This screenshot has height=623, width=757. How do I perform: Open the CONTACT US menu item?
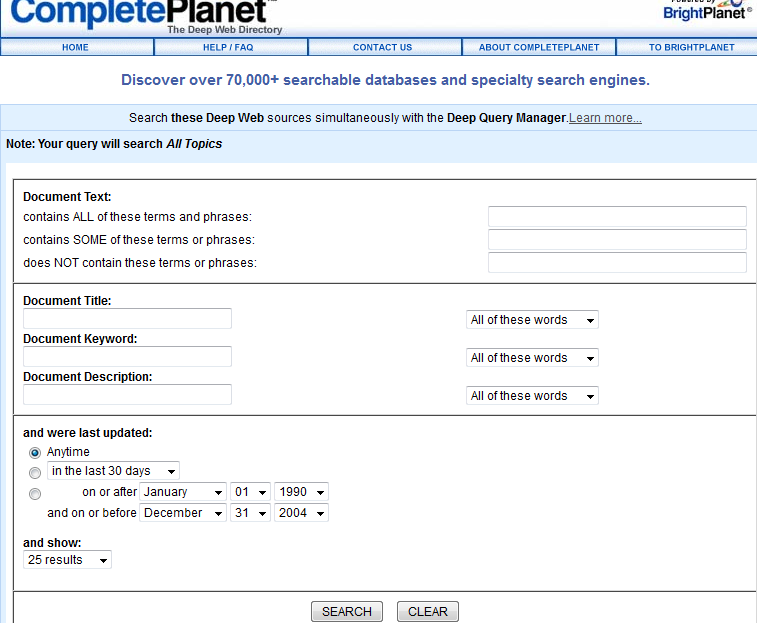pos(382,47)
